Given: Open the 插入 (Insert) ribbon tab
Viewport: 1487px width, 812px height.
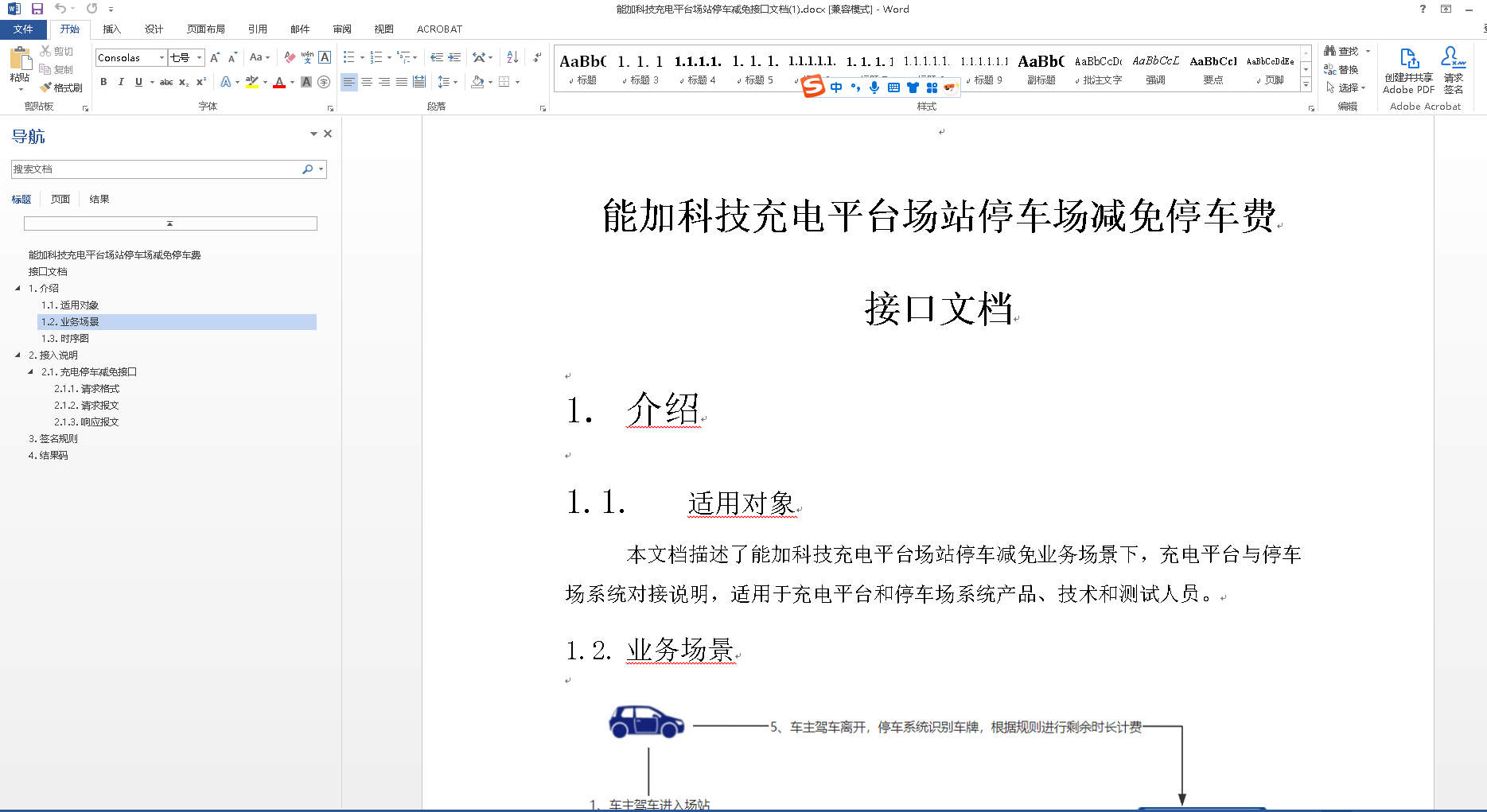Looking at the screenshot, I should (x=111, y=29).
